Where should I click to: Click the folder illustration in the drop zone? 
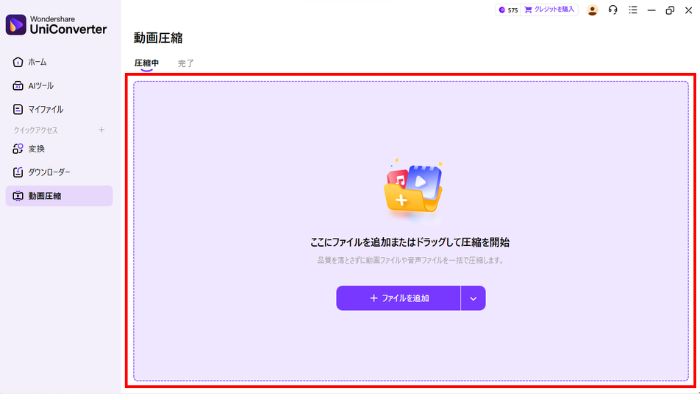pos(413,188)
